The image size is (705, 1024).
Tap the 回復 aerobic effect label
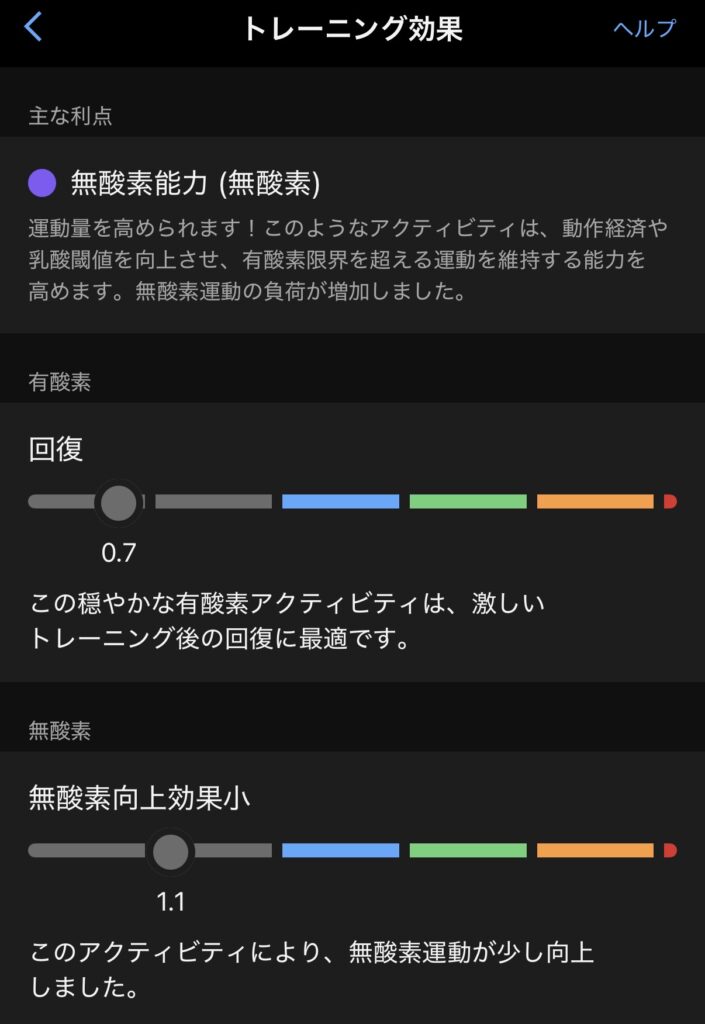(56, 449)
